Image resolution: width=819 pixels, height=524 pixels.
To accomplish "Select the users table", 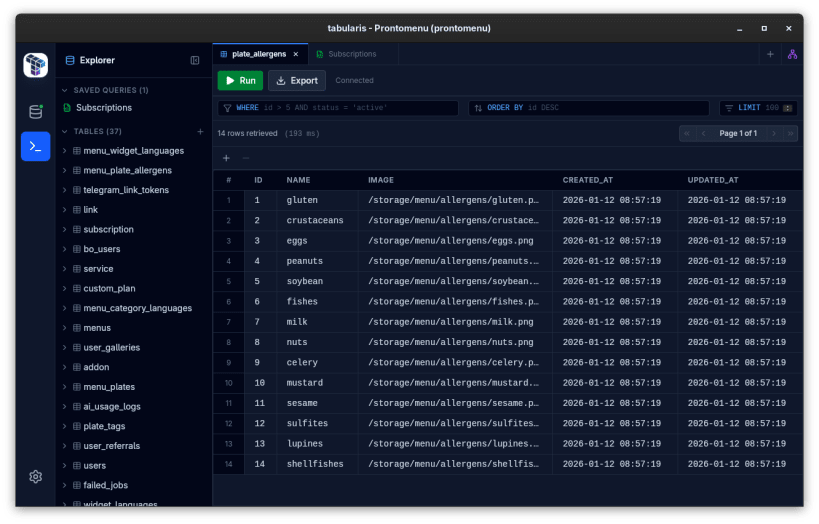I will tap(95, 465).
